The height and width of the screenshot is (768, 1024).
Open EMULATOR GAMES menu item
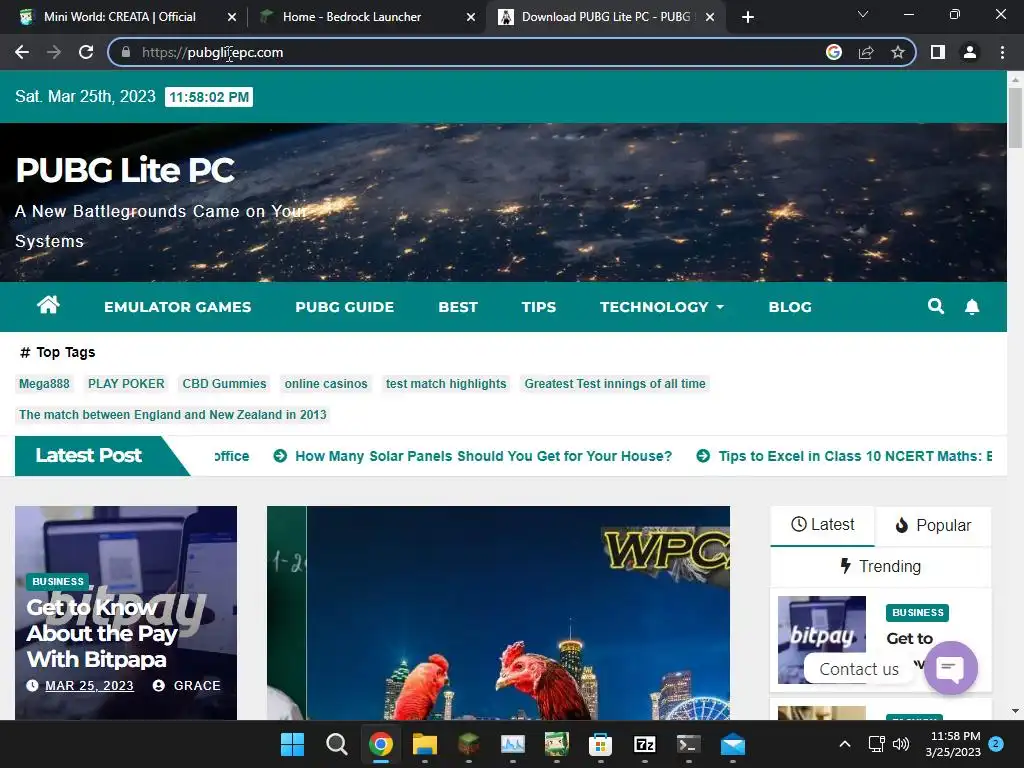(x=178, y=307)
